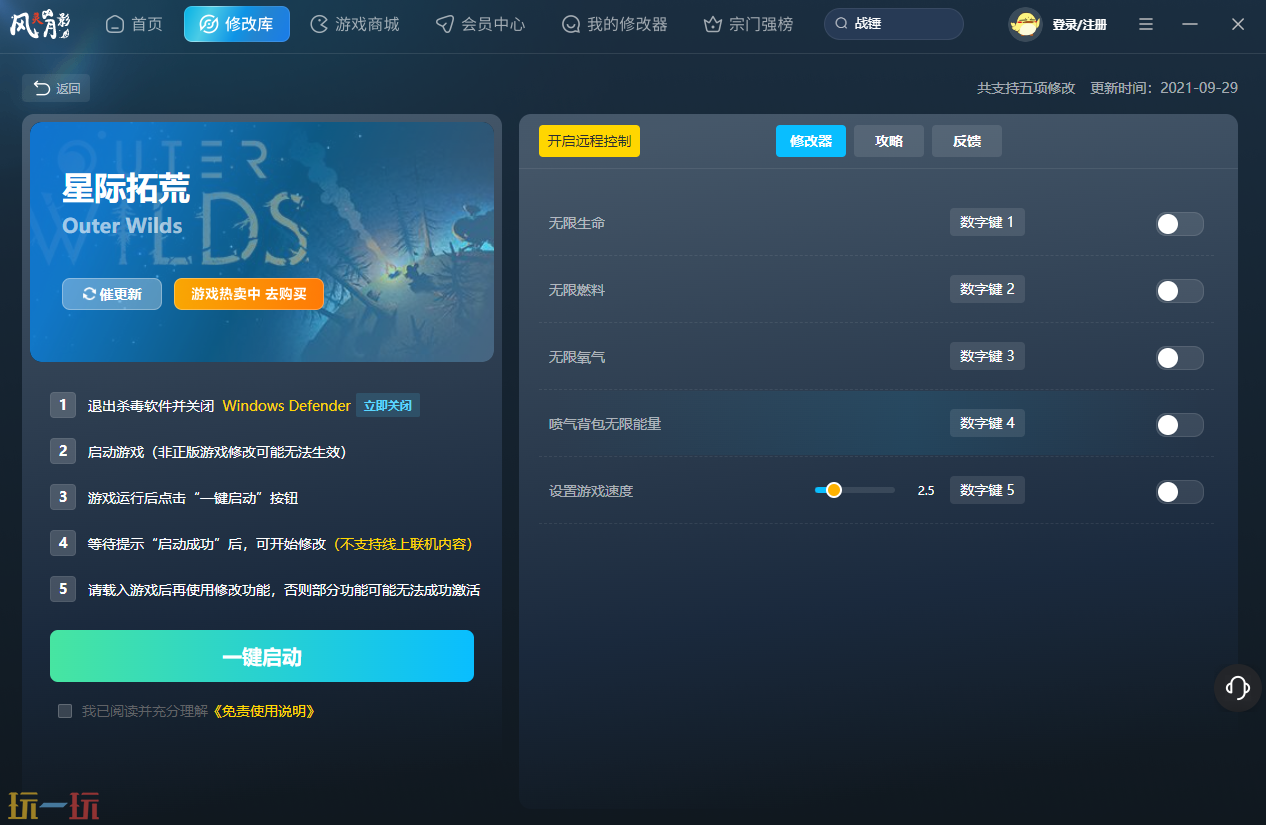Open 《免责使用说明》 disclaimer link
1266x825 pixels.
[265, 711]
